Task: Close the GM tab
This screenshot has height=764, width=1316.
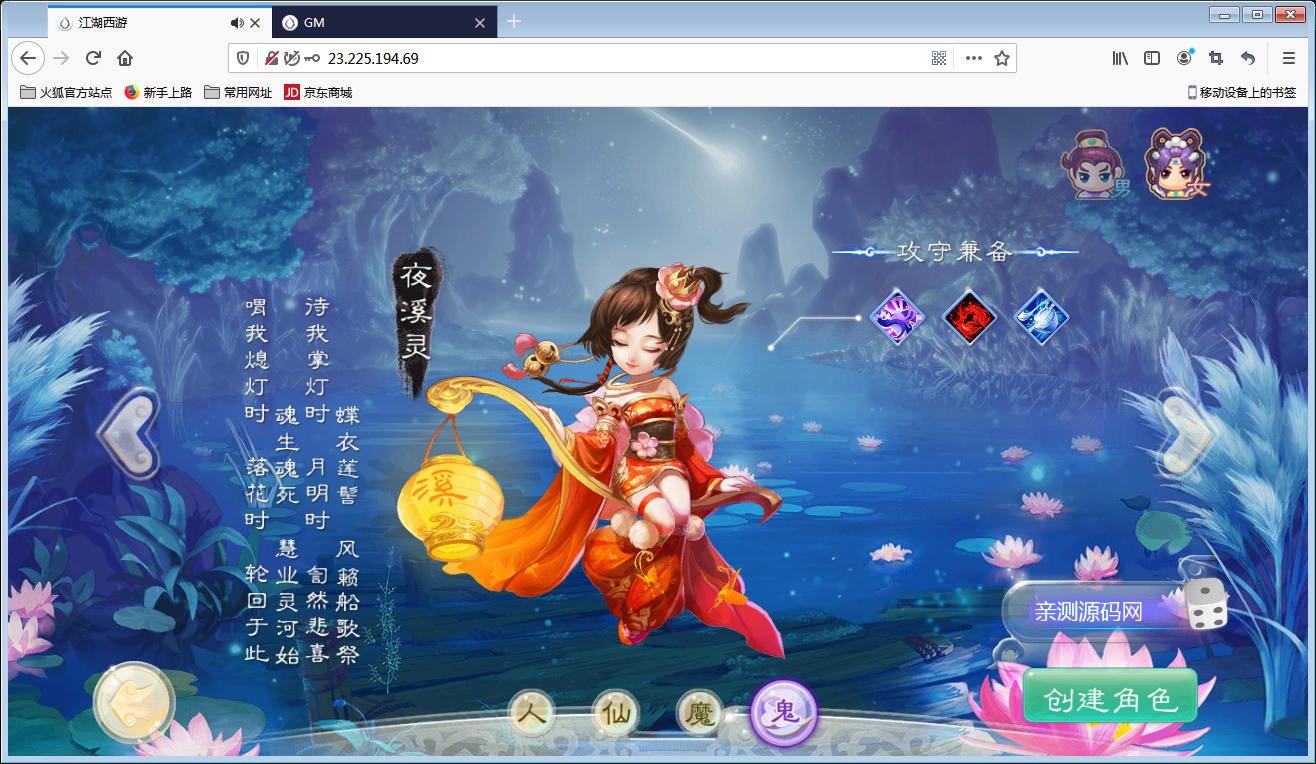Action: click(x=480, y=22)
